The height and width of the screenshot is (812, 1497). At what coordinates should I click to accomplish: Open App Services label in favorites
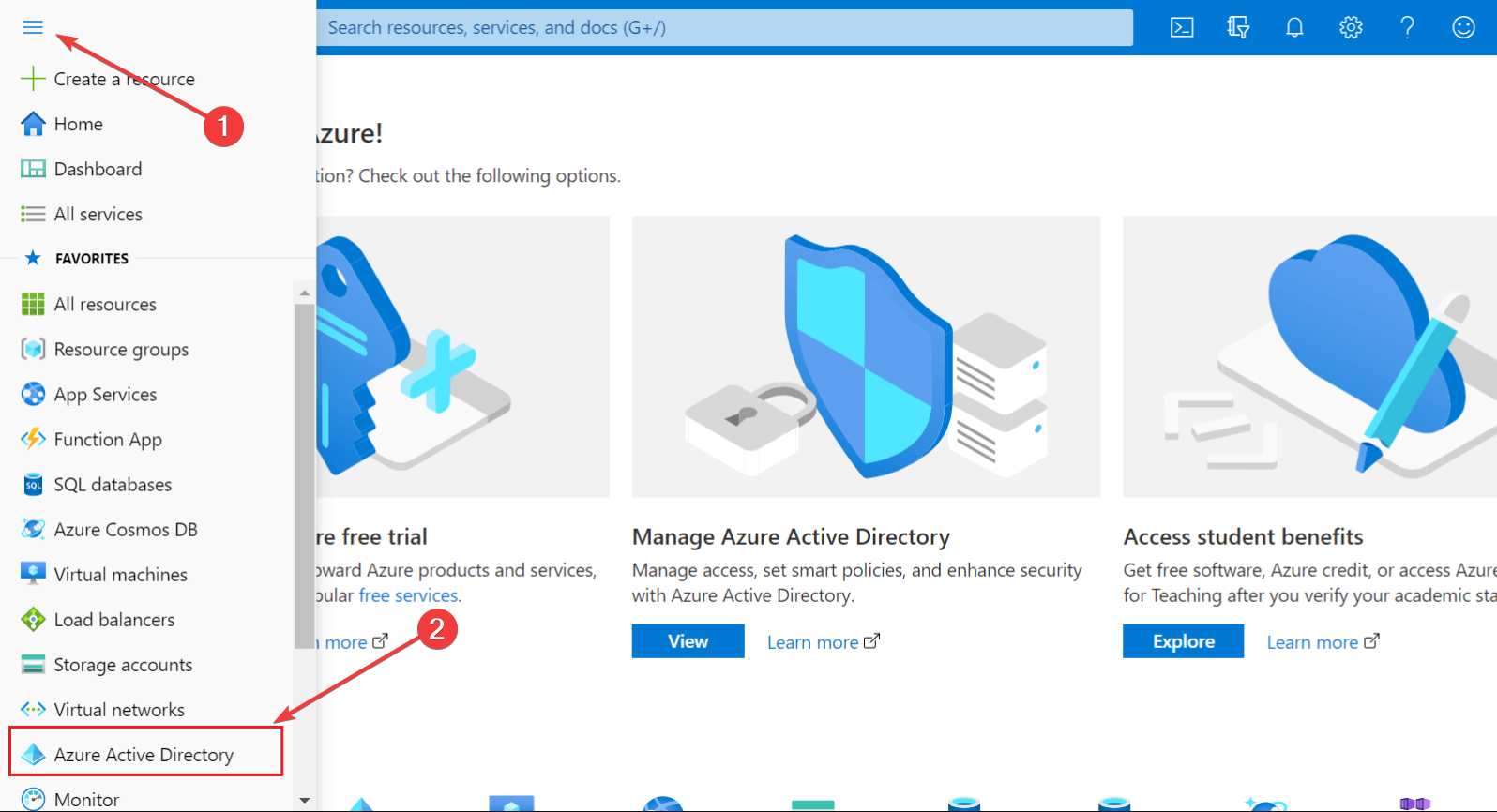105,395
